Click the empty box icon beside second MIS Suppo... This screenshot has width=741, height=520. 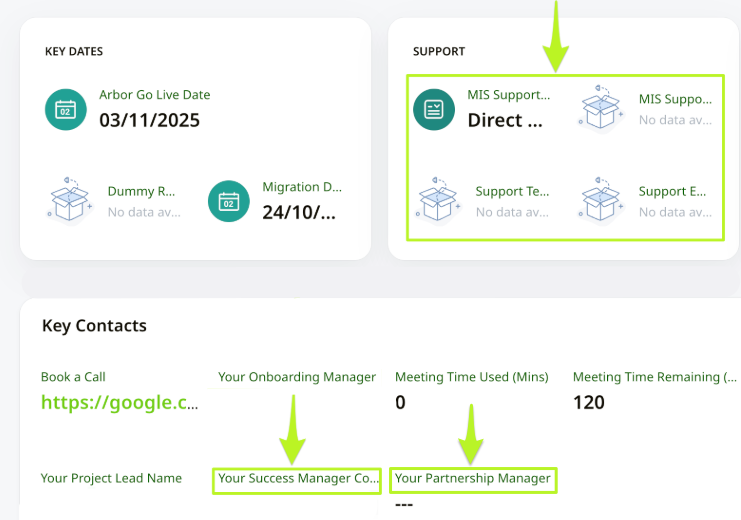pos(603,109)
